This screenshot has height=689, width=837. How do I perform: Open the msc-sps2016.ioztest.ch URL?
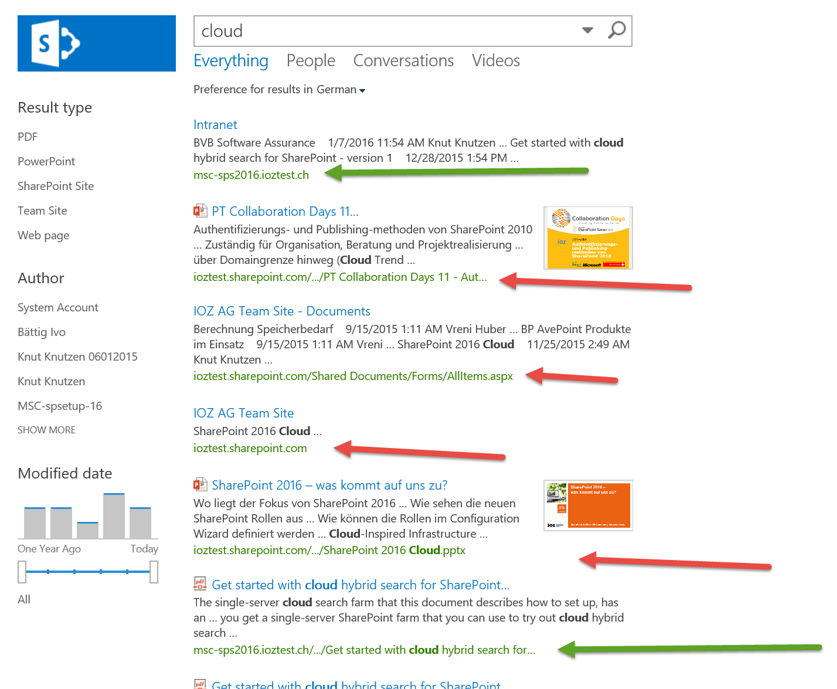[251, 175]
